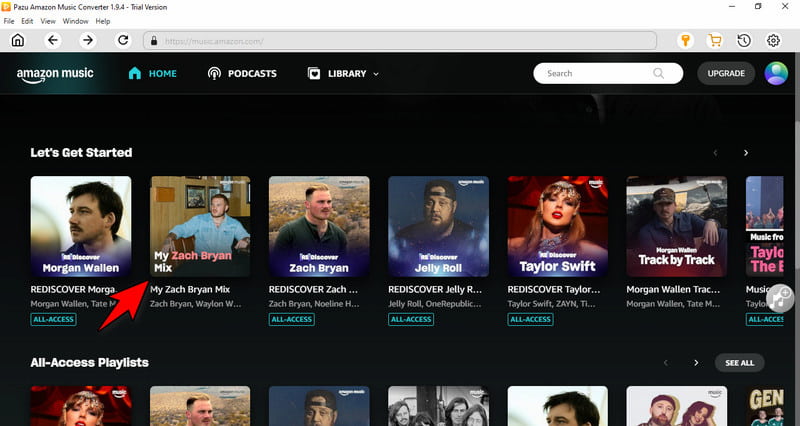
Task: Click the My Zach Bryan Mix title
Action: [x=190, y=289]
